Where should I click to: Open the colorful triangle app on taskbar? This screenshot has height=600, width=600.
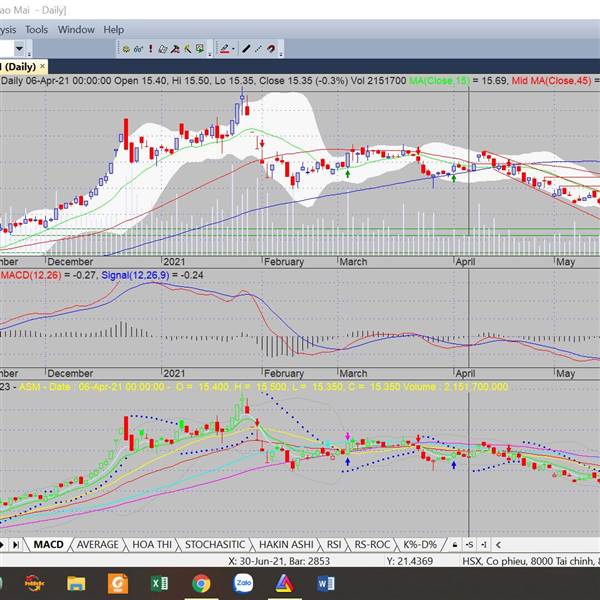pos(285,584)
